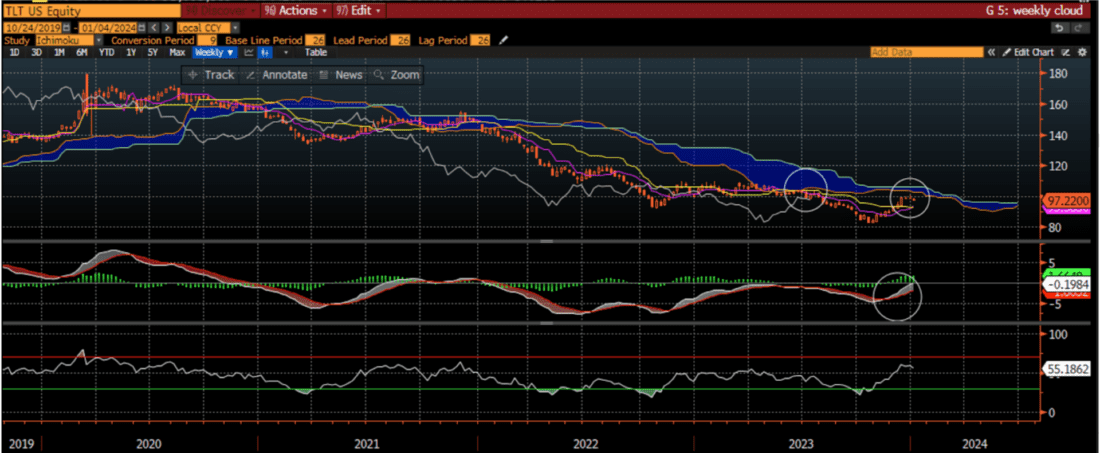Switch to Table view
The width and height of the screenshot is (1100, 453).
[x=315, y=51]
